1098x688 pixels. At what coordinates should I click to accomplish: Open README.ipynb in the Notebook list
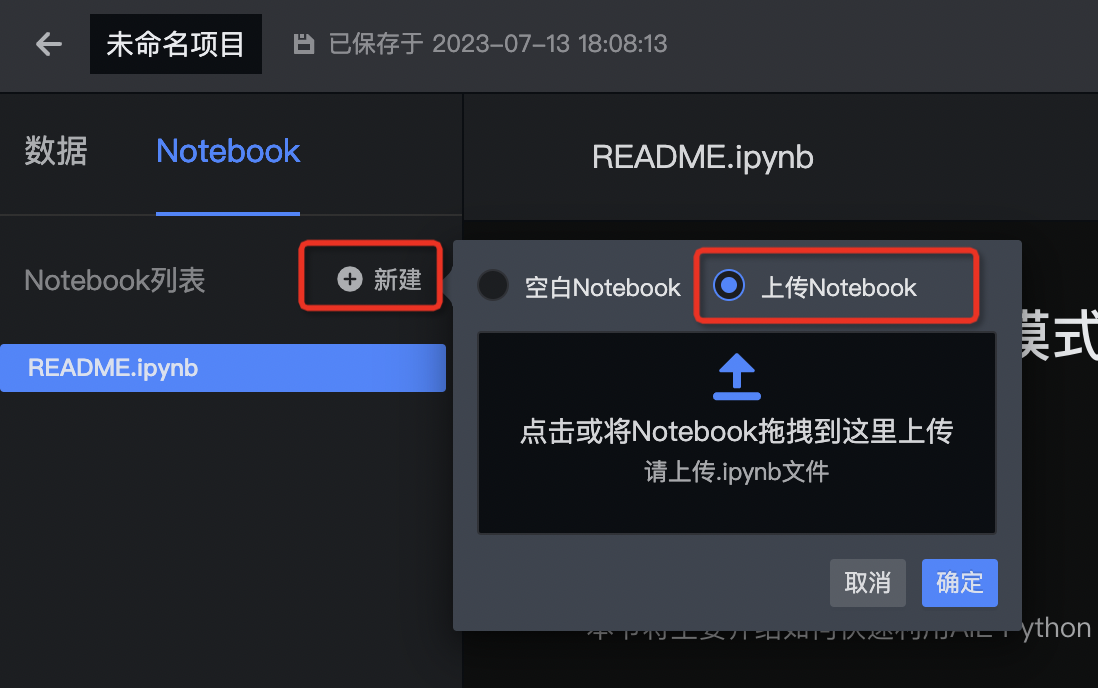point(223,368)
